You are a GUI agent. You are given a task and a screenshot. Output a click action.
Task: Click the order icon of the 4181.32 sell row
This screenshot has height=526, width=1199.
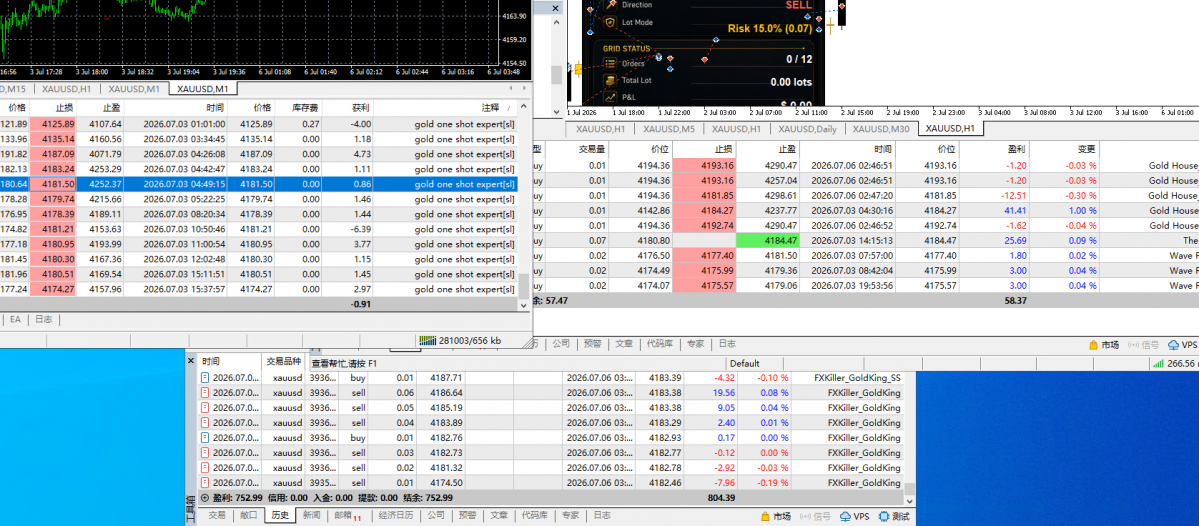[x=204, y=468]
